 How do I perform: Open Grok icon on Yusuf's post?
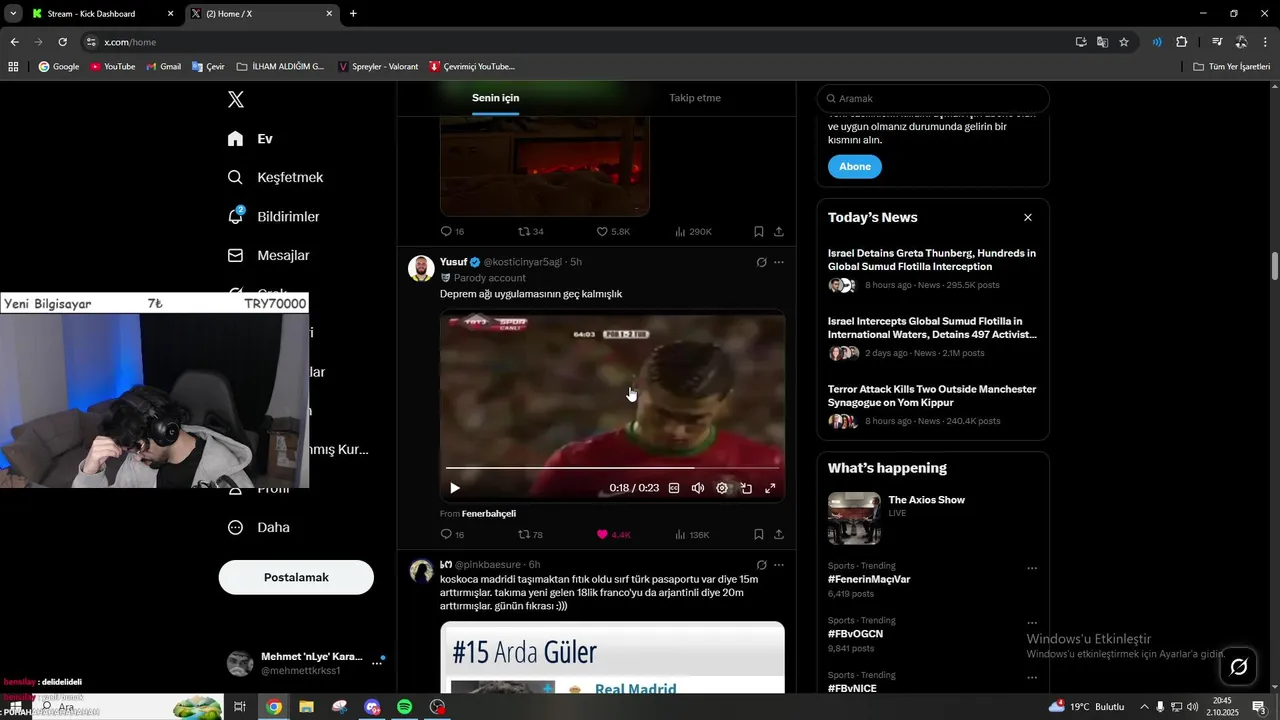[761, 262]
